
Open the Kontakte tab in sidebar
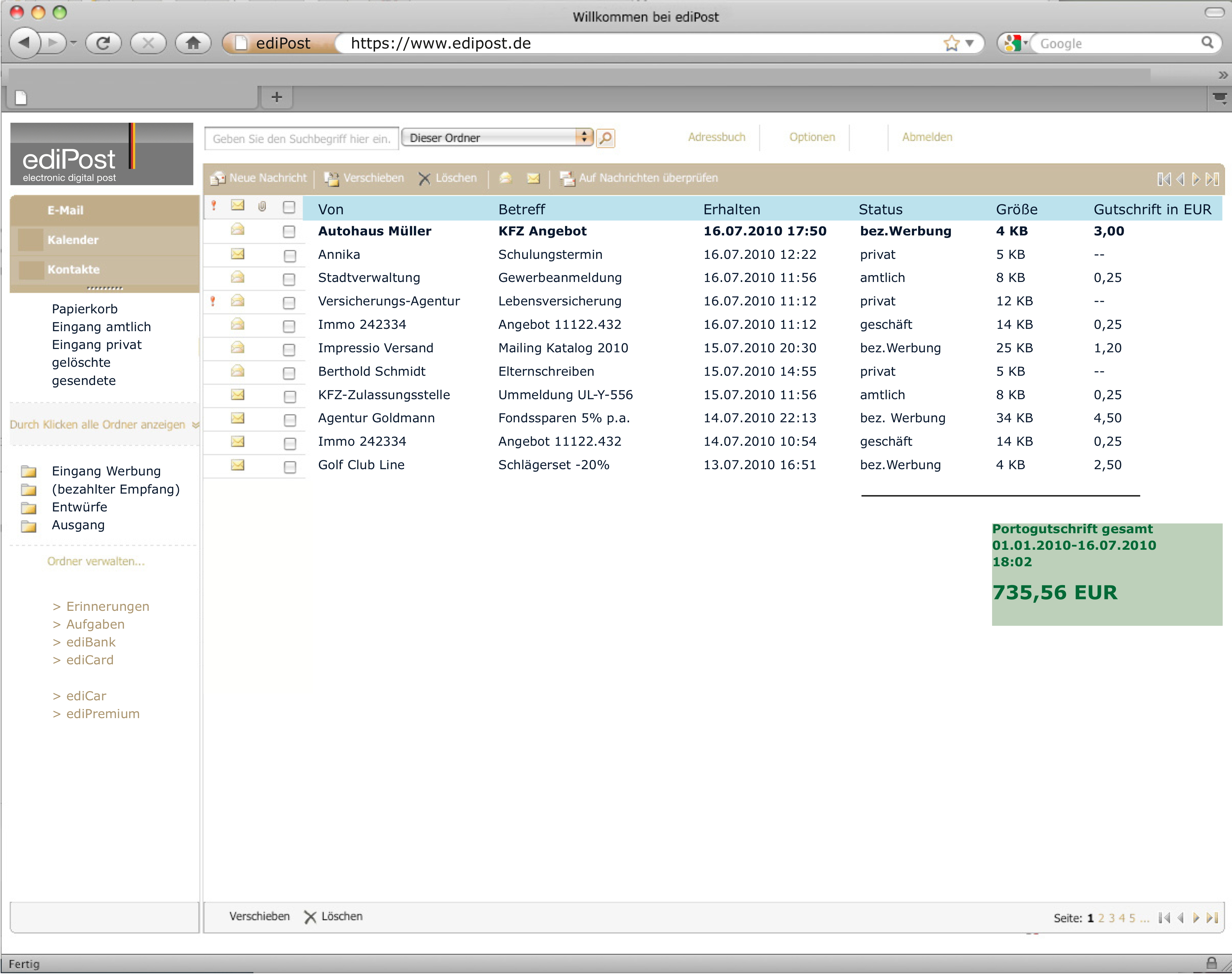coord(73,270)
